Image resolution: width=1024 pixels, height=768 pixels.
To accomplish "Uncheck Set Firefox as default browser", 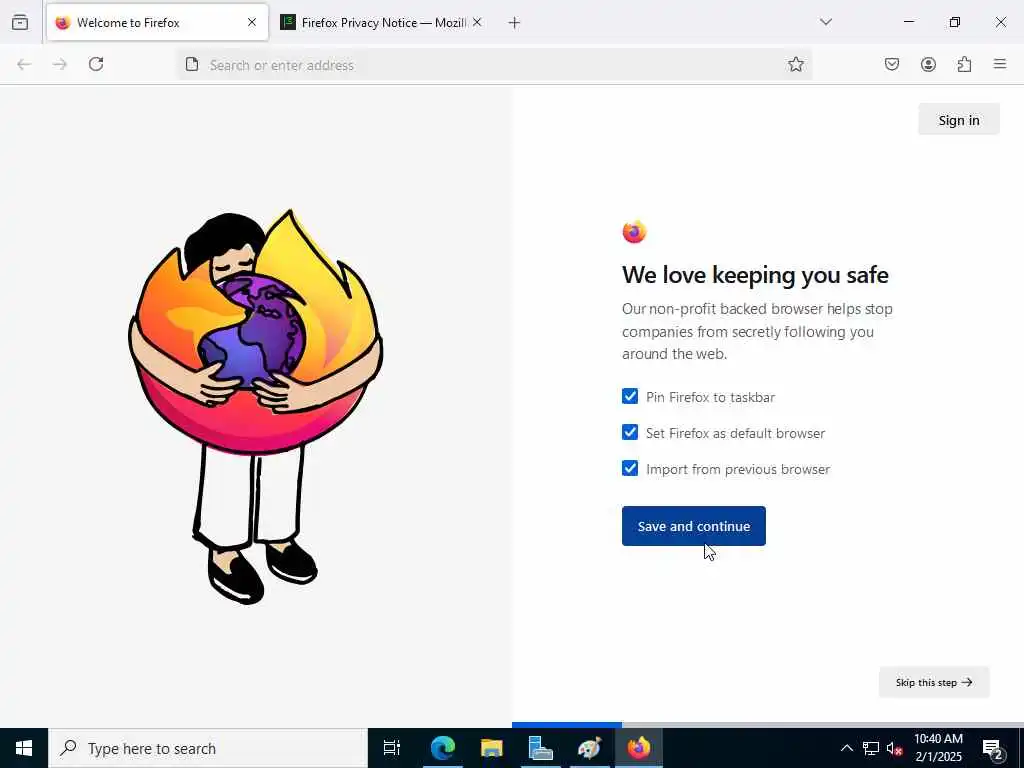I will (630, 432).
